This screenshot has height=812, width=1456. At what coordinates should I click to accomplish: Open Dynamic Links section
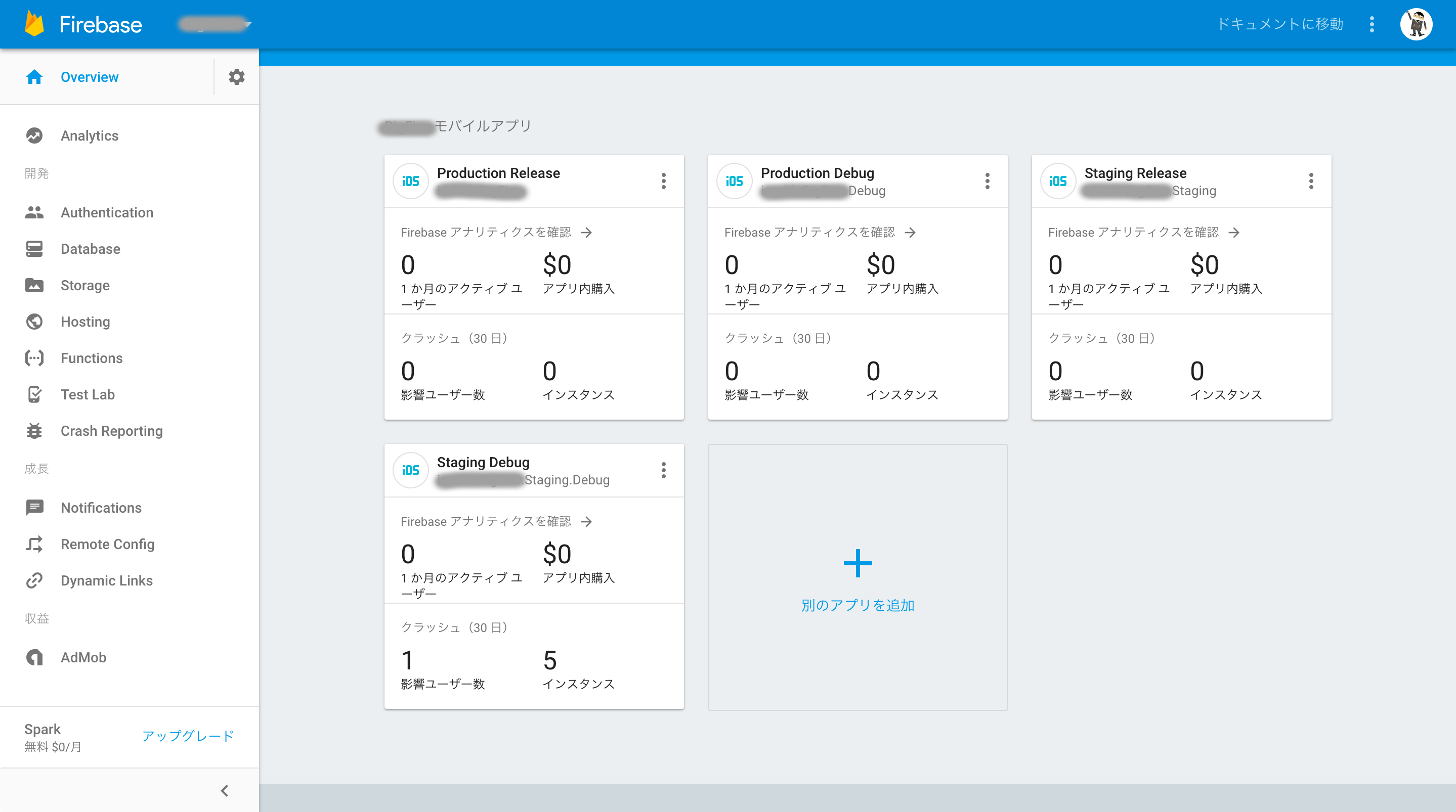click(x=106, y=580)
